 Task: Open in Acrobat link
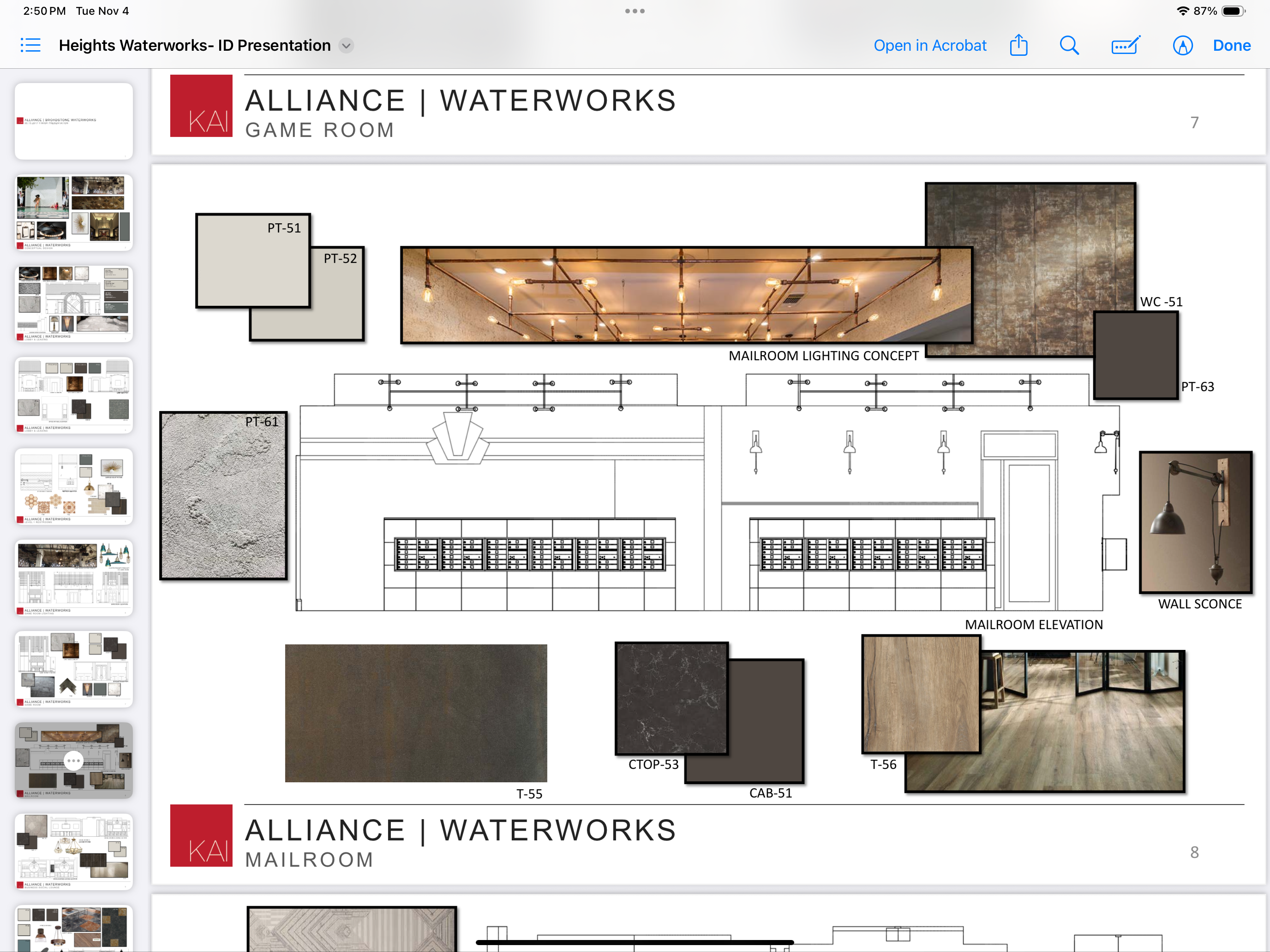(929, 45)
